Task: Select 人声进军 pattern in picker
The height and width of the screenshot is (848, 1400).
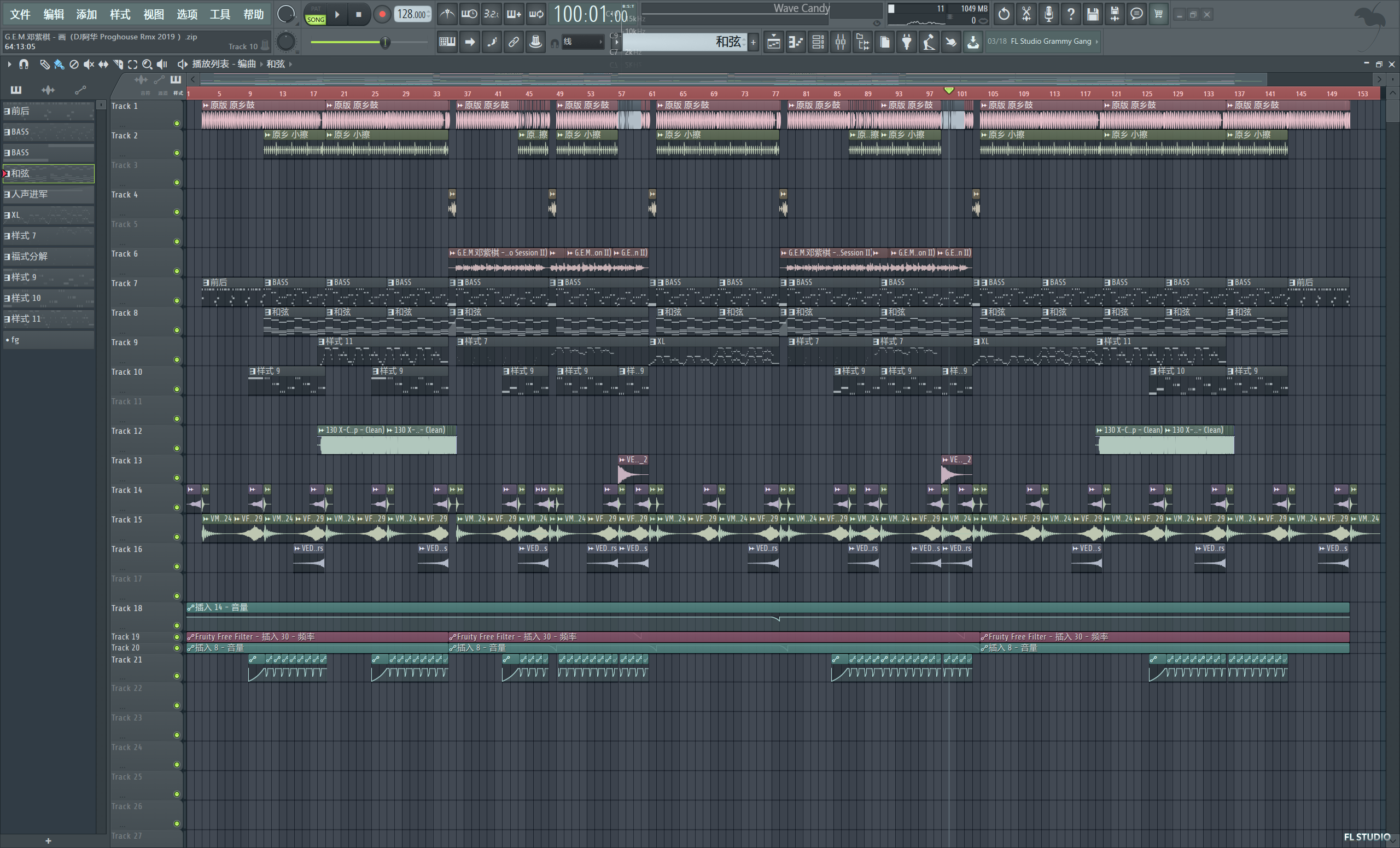Action: click(x=48, y=194)
